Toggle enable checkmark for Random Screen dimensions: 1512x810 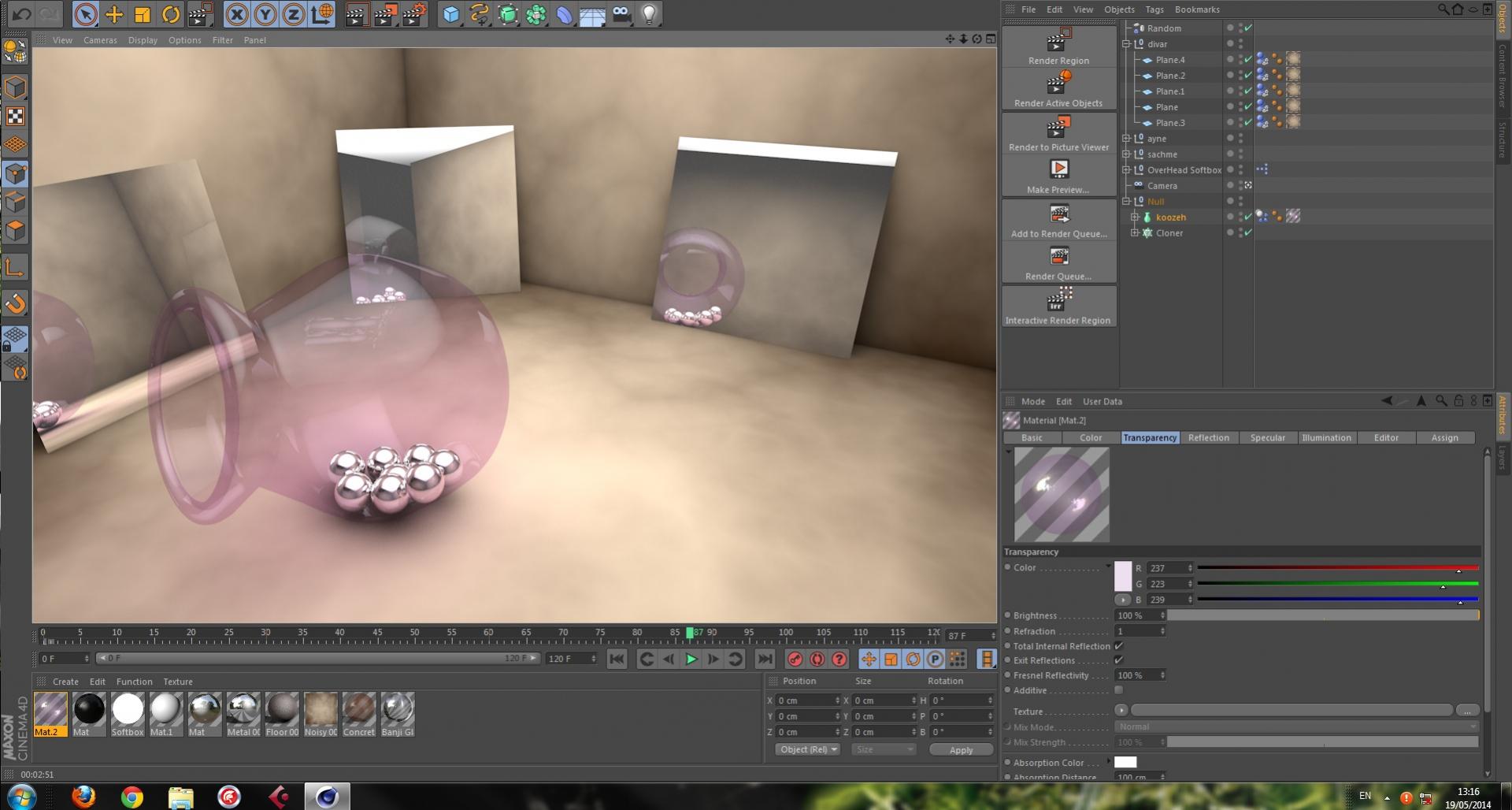coord(1248,28)
